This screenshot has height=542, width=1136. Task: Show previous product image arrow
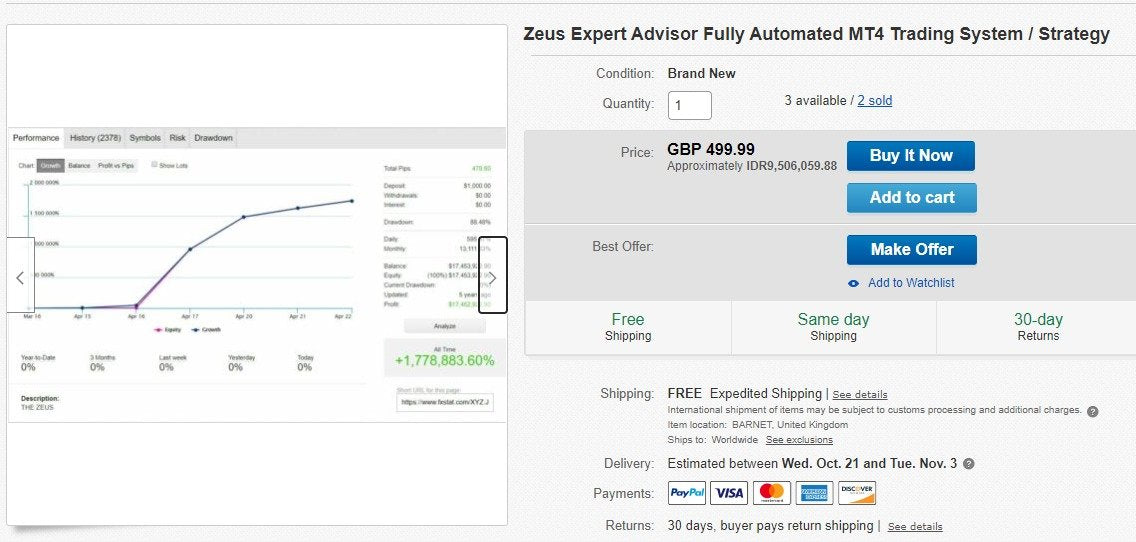(x=20, y=277)
